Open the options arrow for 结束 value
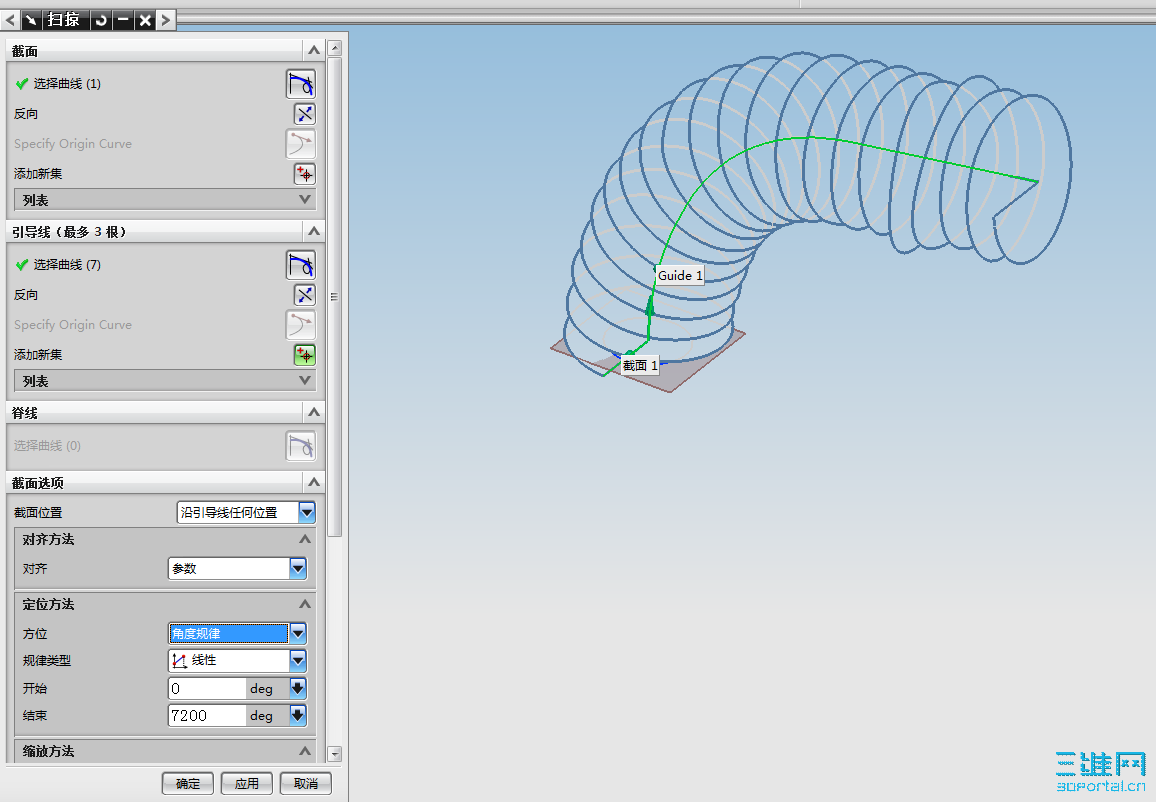Image resolution: width=1156 pixels, height=802 pixels. click(x=298, y=716)
